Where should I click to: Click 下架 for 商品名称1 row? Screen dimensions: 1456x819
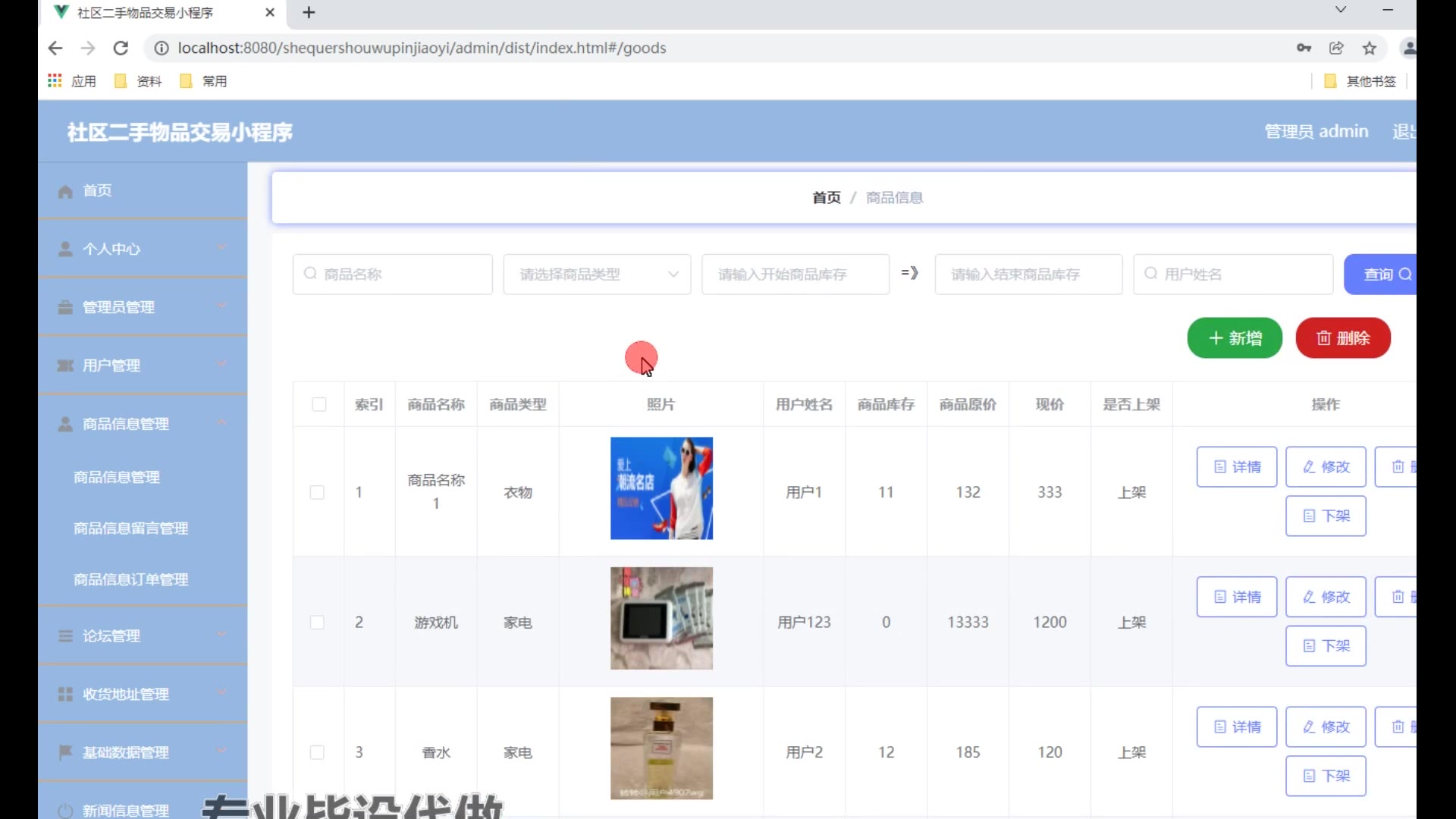[x=1326, y=516]
